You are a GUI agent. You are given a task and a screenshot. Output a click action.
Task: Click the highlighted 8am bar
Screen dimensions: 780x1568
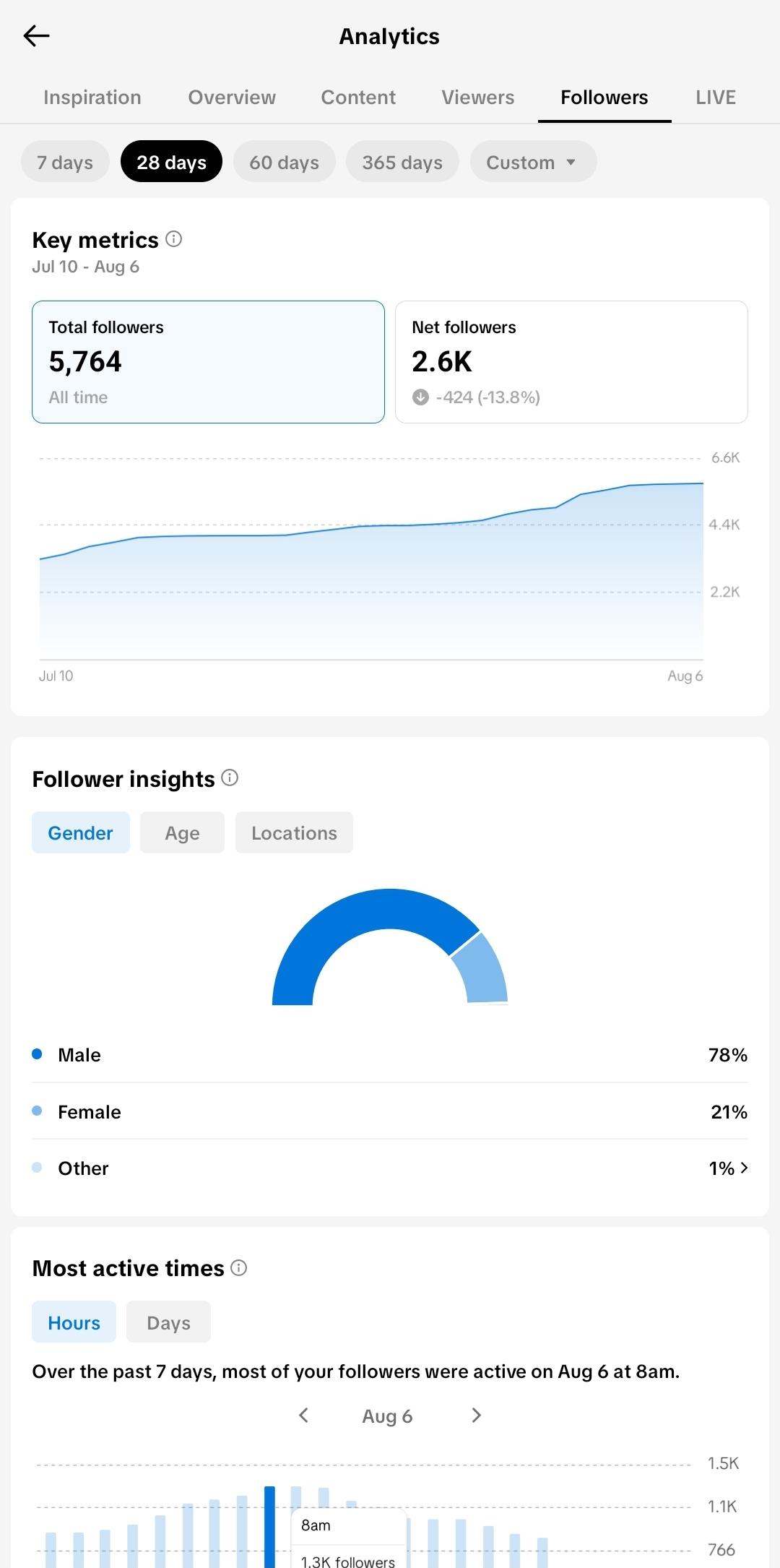[270, 1526]
